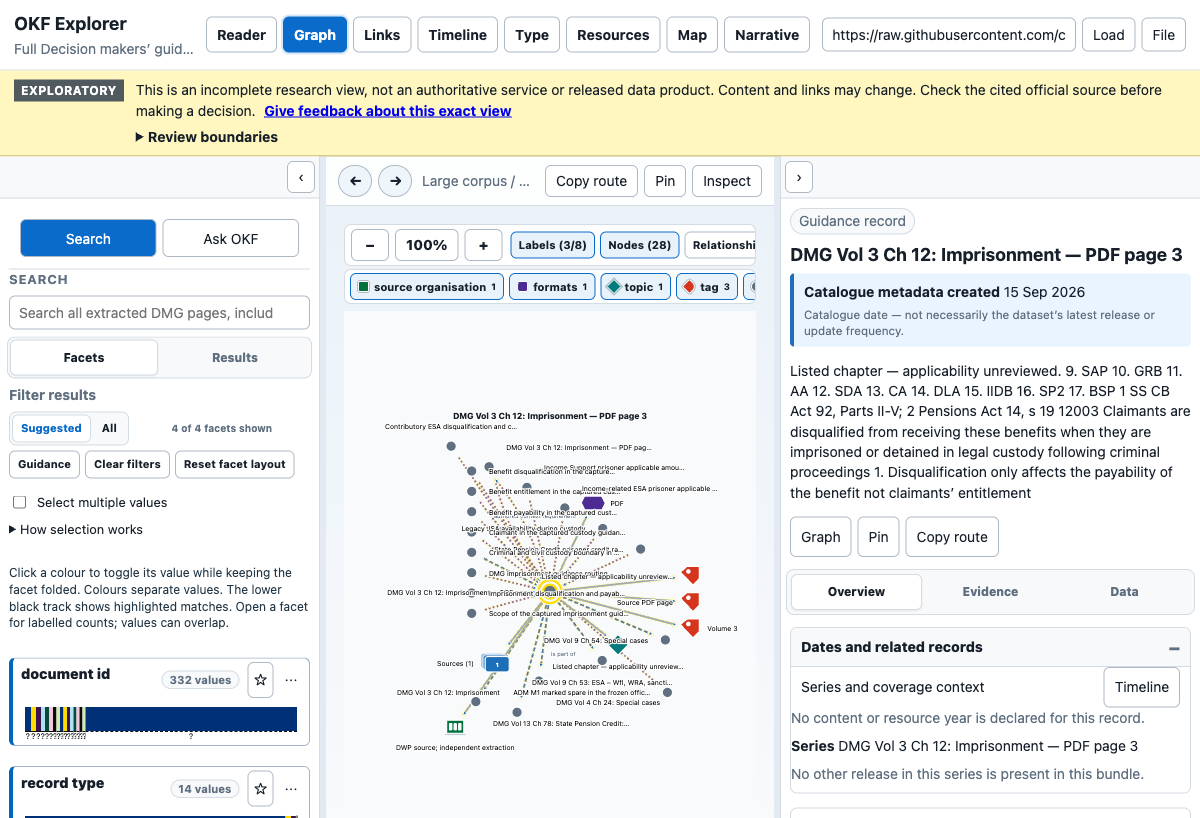Click Pin next to Inspect button
Viewport: 1200px width, 818px height.
pos(665,181)
